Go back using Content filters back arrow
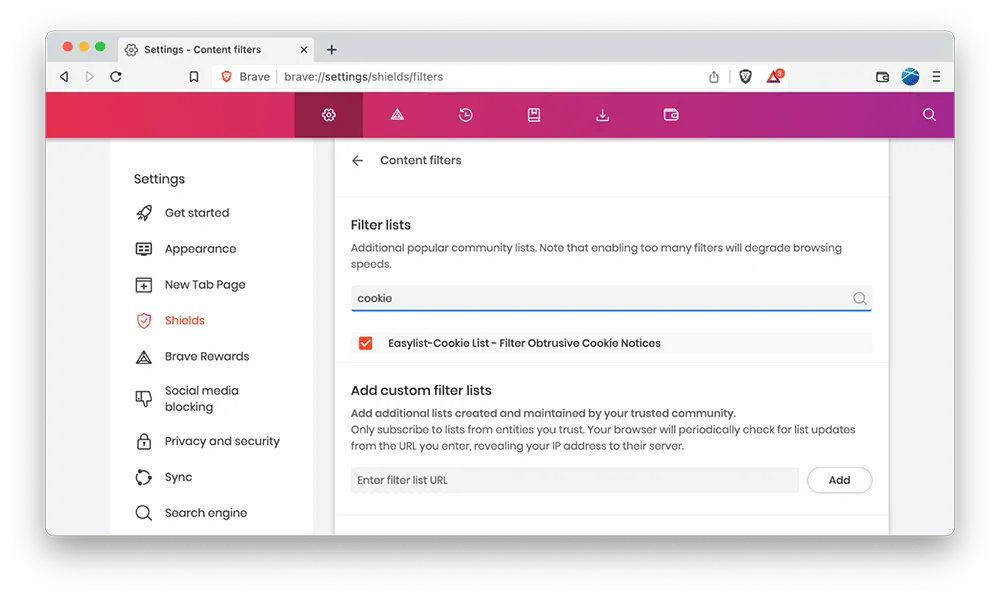1000x596 pixels. tap(358, 160)
